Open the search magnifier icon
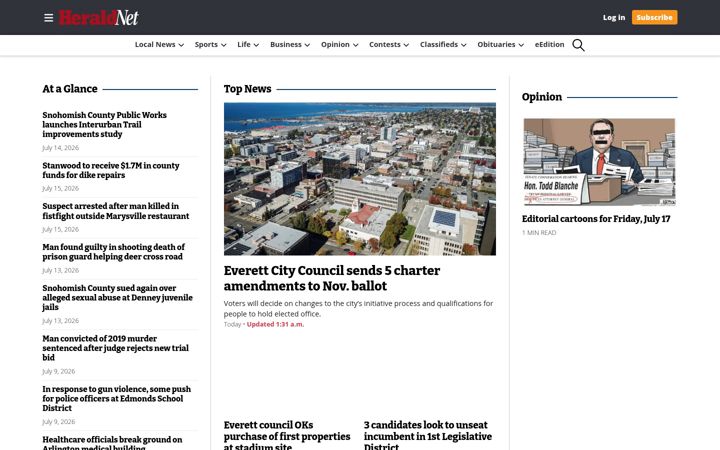Viewport: 720px width, 450px height. click(x=578, y=45)
